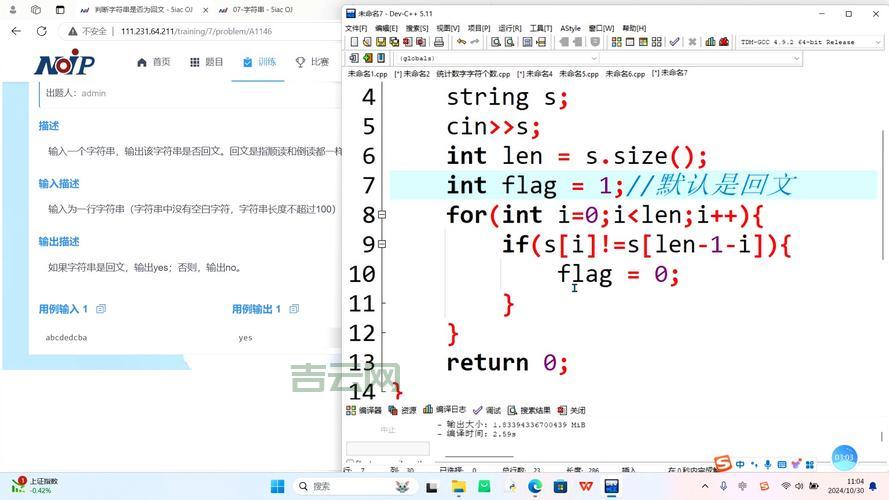Collapse the for loop fold at line 8
This screenshot has width=889, height=500.
pos(382,215)
